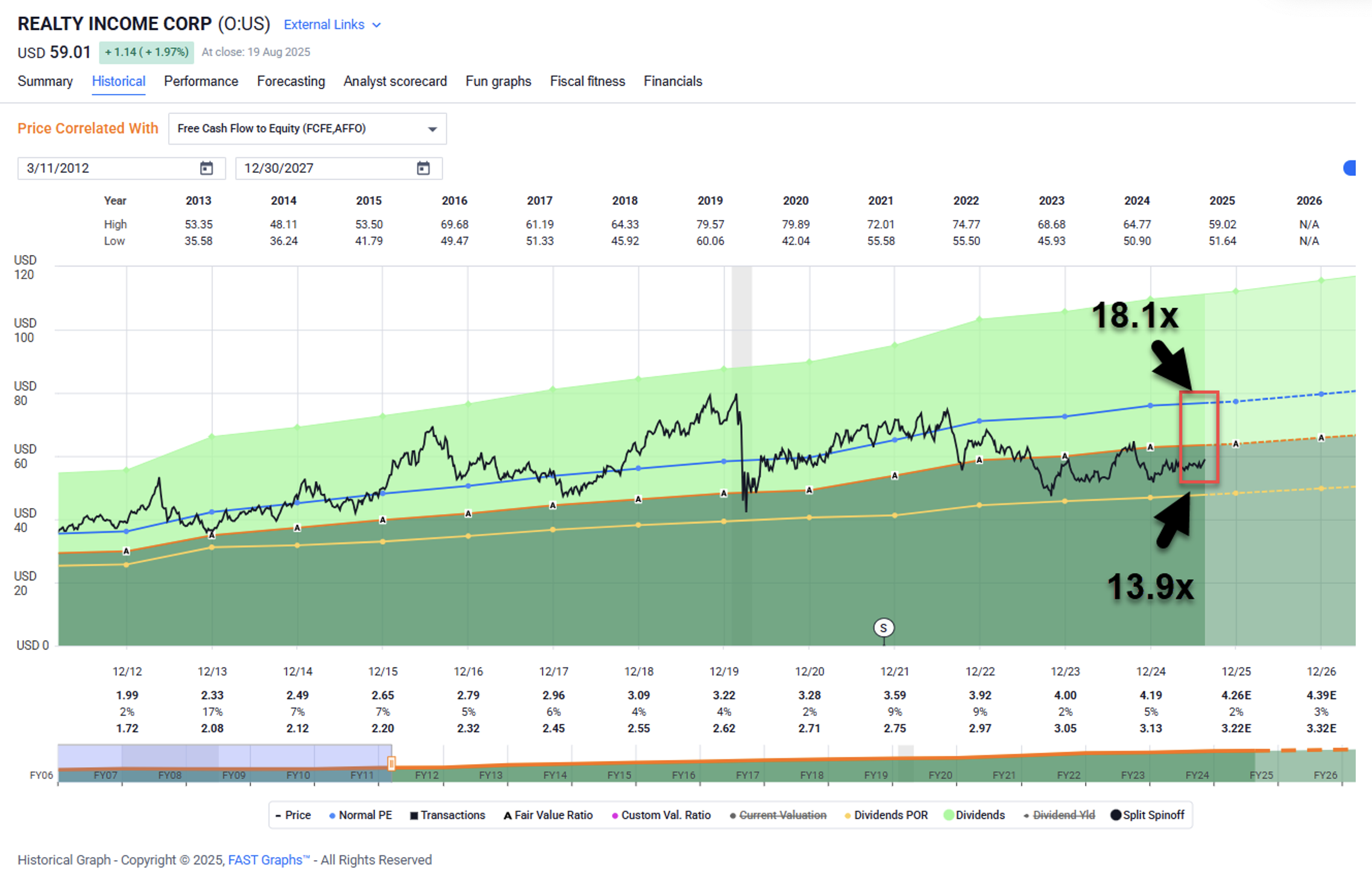Expand the External Links dropdown

332,25
